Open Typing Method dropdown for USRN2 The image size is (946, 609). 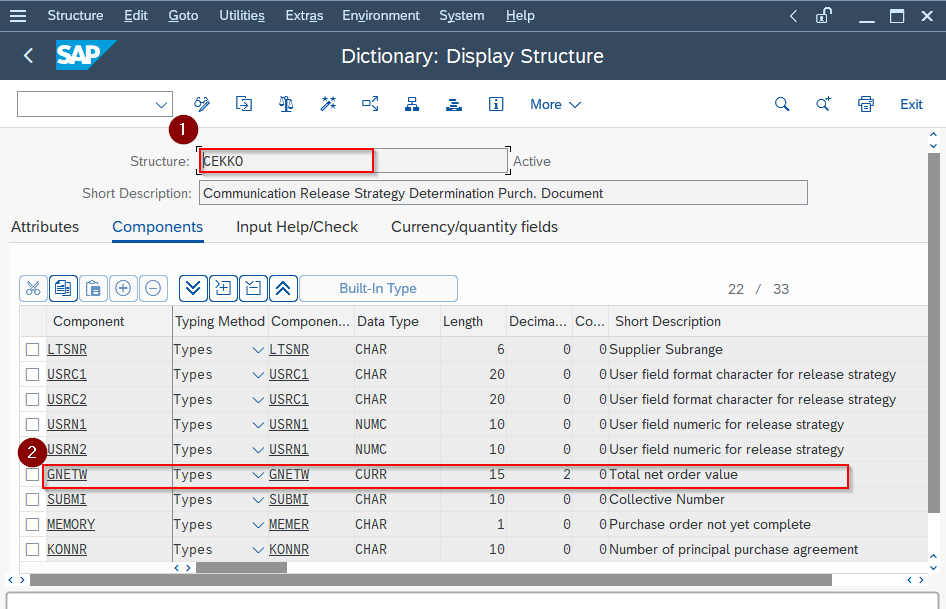(258, 450)
